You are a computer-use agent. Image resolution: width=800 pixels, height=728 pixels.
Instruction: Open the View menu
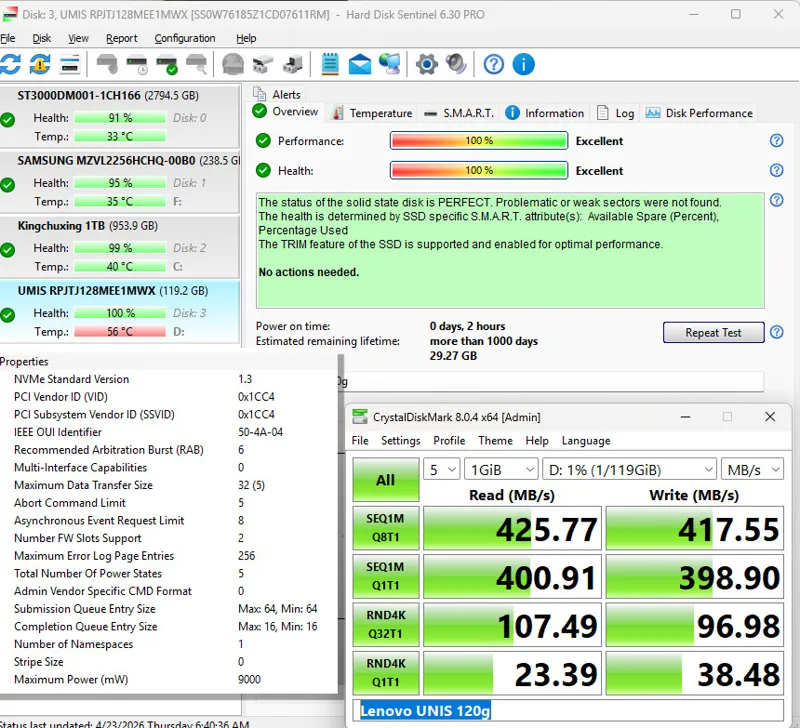click(78, 38)
